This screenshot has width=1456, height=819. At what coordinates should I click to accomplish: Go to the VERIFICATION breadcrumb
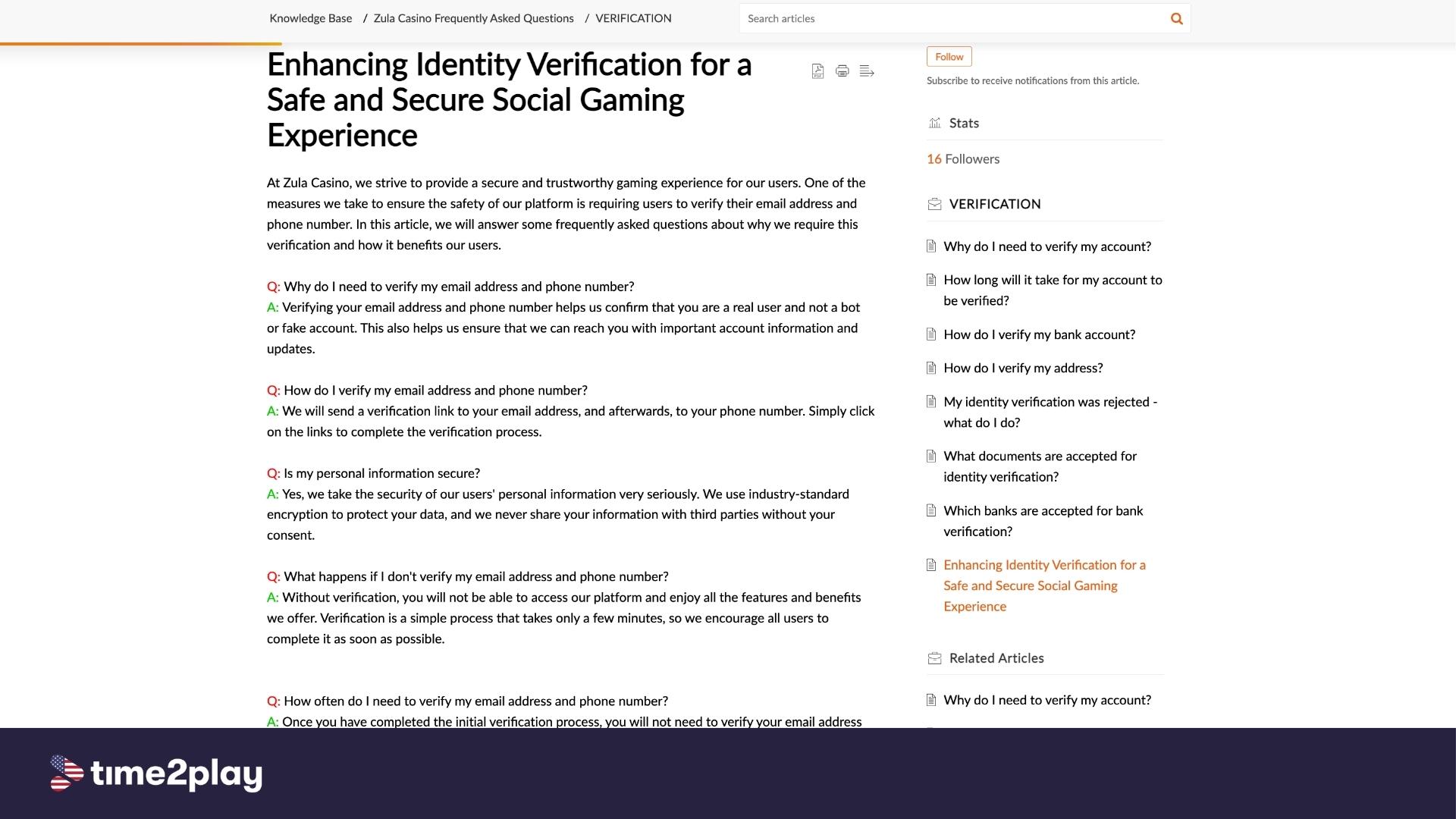click(x=633, y=18)
